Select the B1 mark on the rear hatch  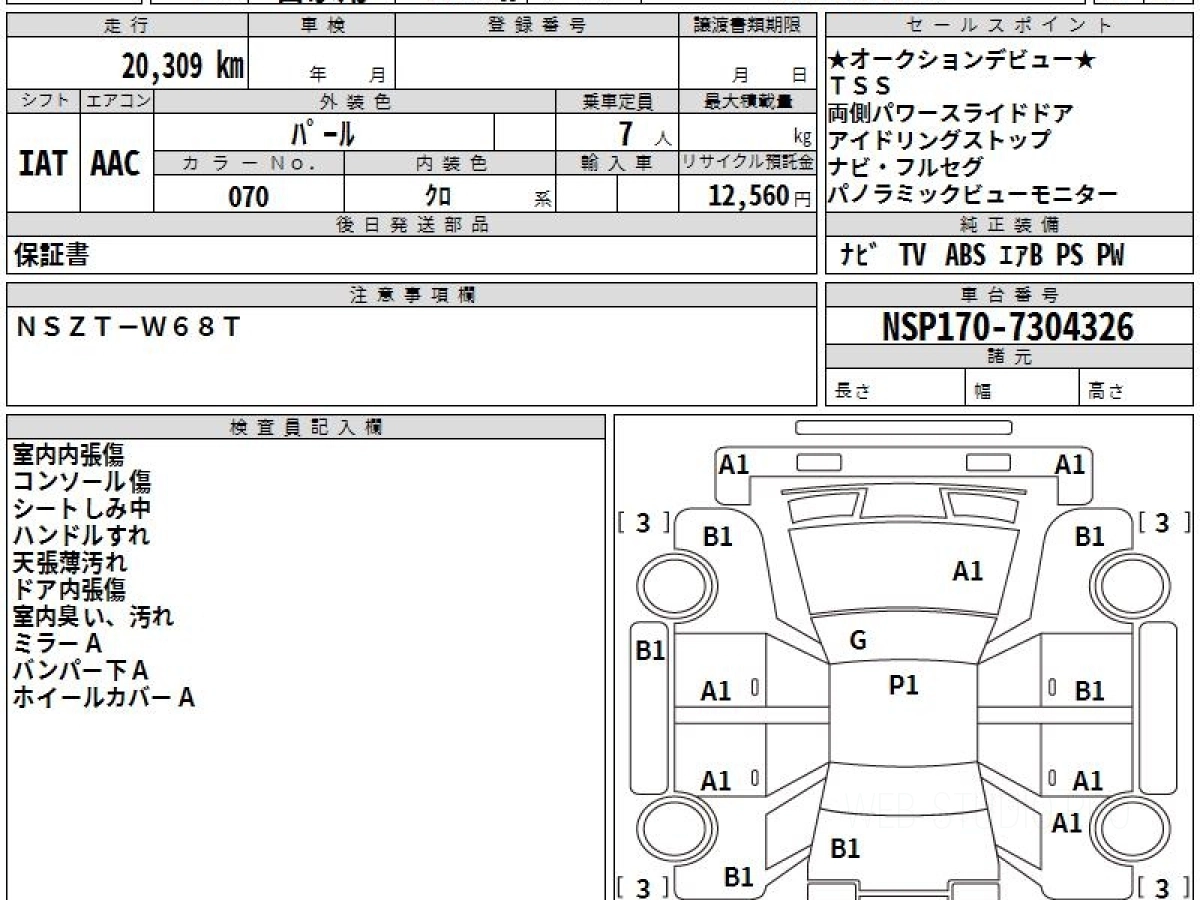pos(845,849)
